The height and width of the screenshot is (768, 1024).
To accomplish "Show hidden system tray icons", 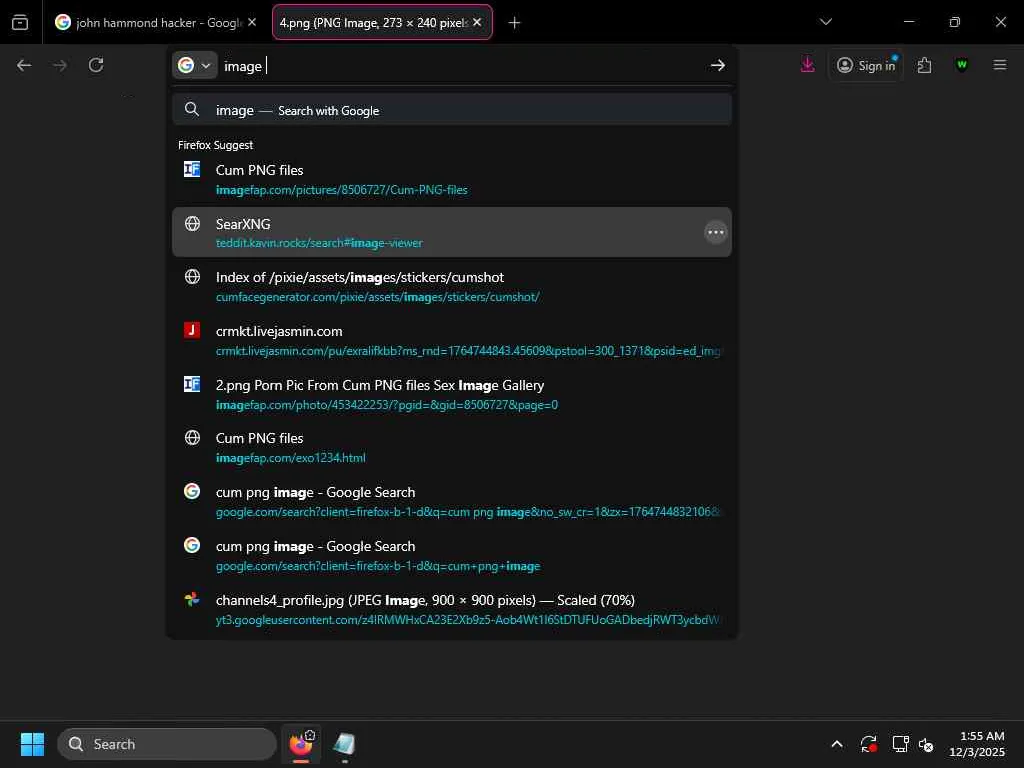I will point(837,744).
